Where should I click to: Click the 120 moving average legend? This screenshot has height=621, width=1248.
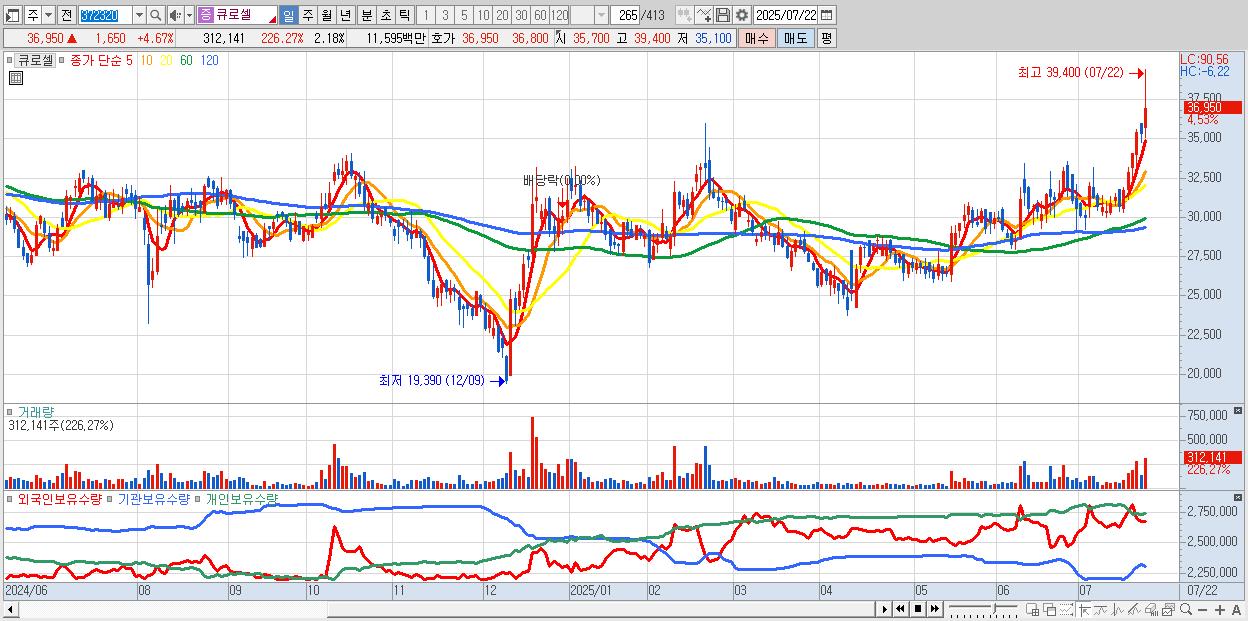209,60
